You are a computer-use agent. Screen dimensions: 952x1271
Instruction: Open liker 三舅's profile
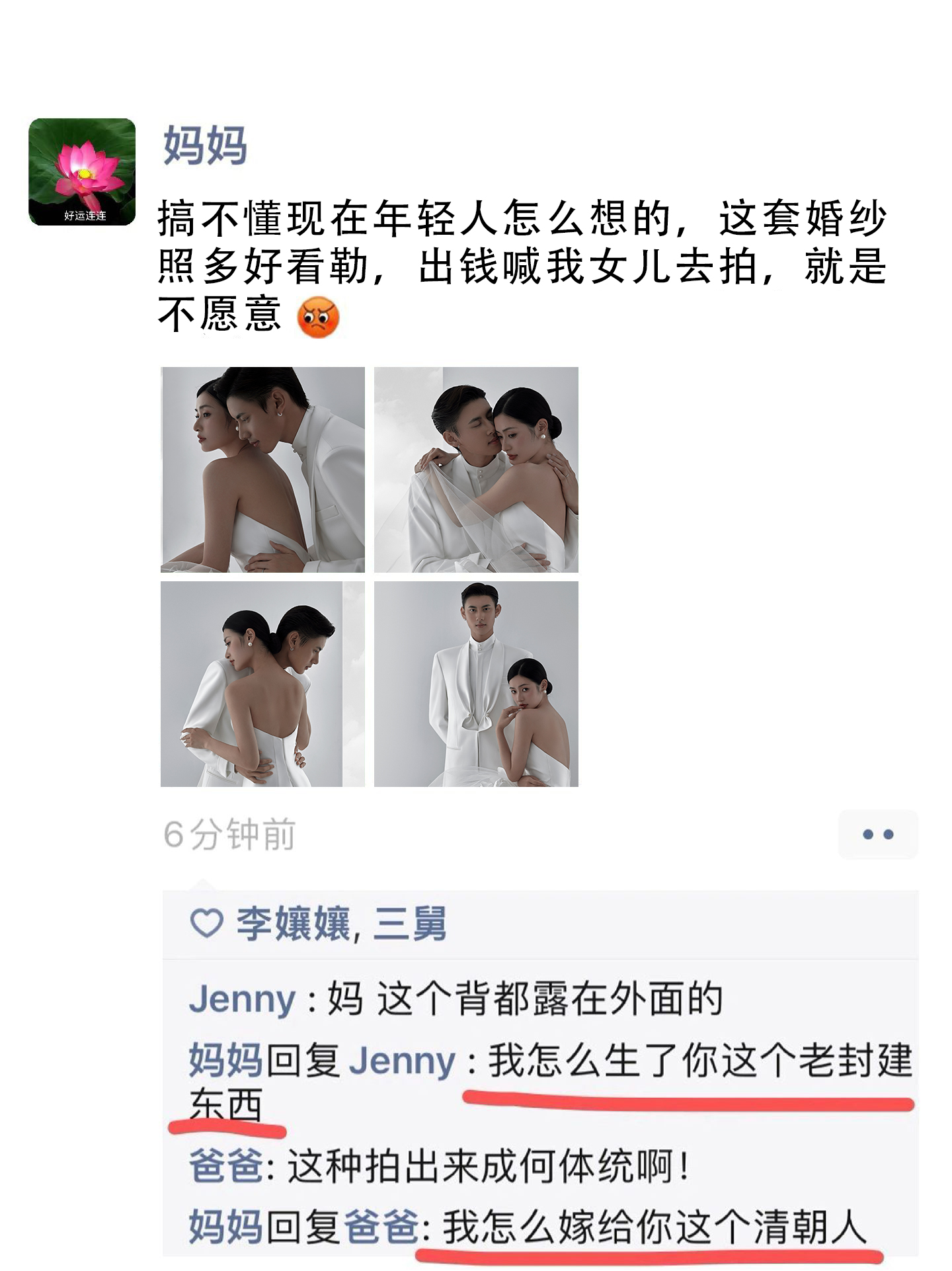point(410,924)
